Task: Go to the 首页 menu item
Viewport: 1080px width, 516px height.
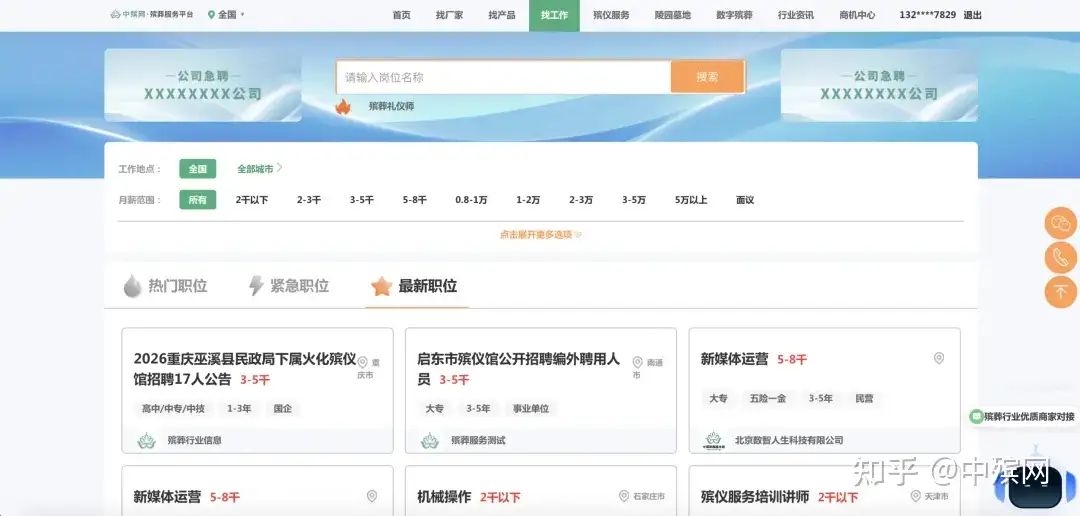Action: (x=402, y=15)
